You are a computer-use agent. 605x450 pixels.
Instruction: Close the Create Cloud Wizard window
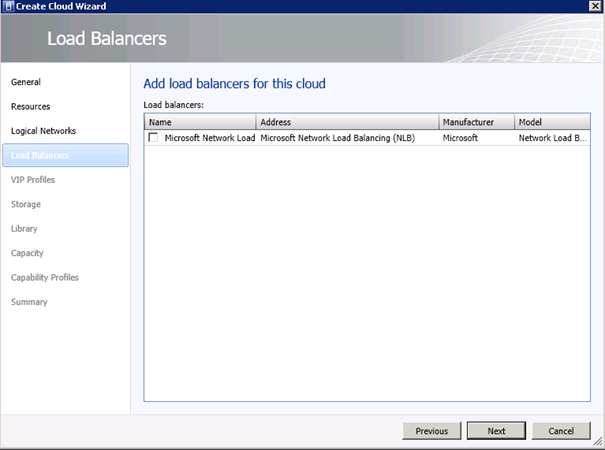594,7
